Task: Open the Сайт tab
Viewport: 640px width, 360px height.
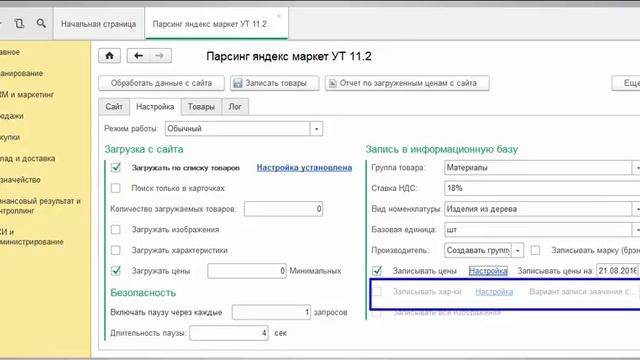Action: click(x=114, y=107)
